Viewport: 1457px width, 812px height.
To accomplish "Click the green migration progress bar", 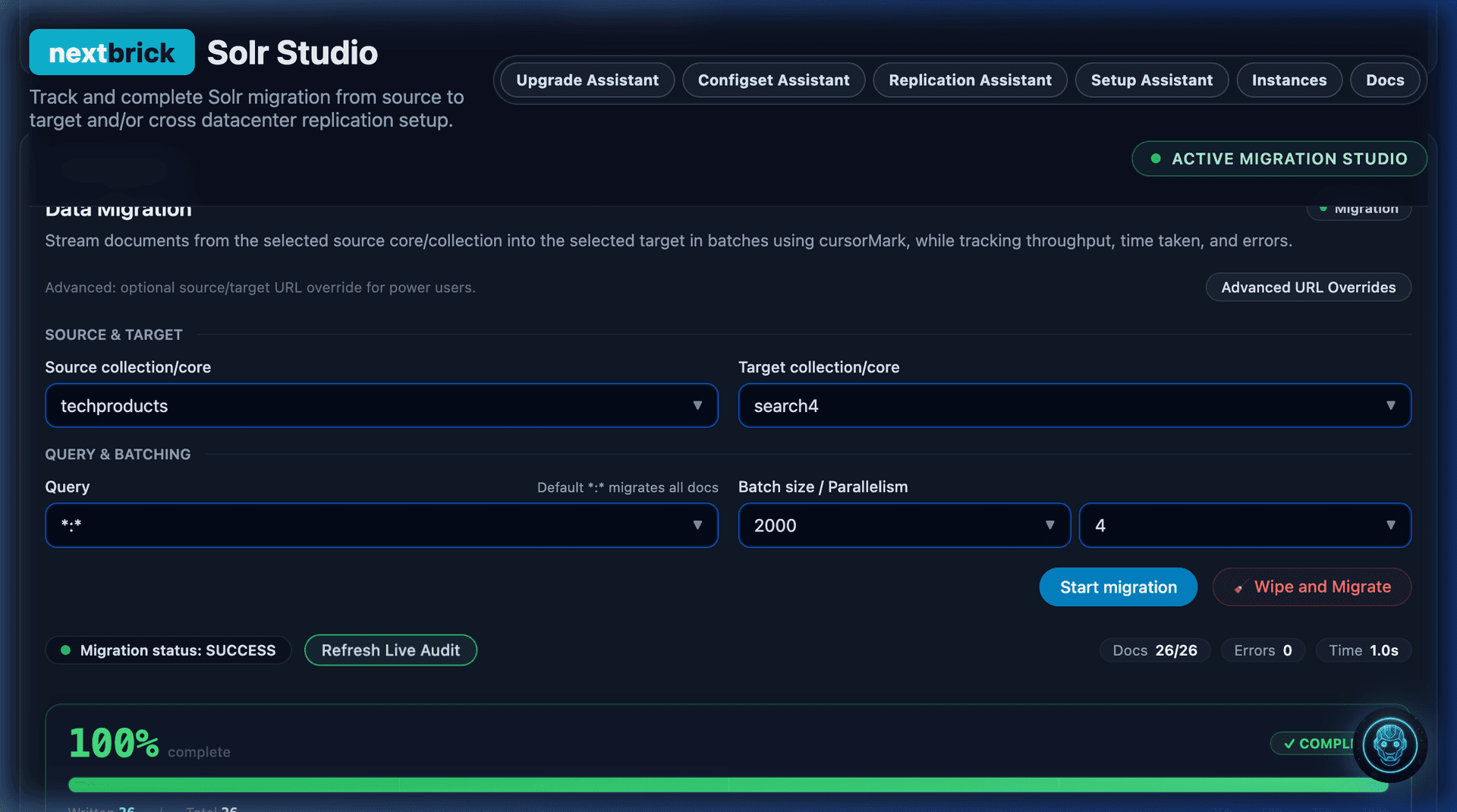I will (728, 785).
